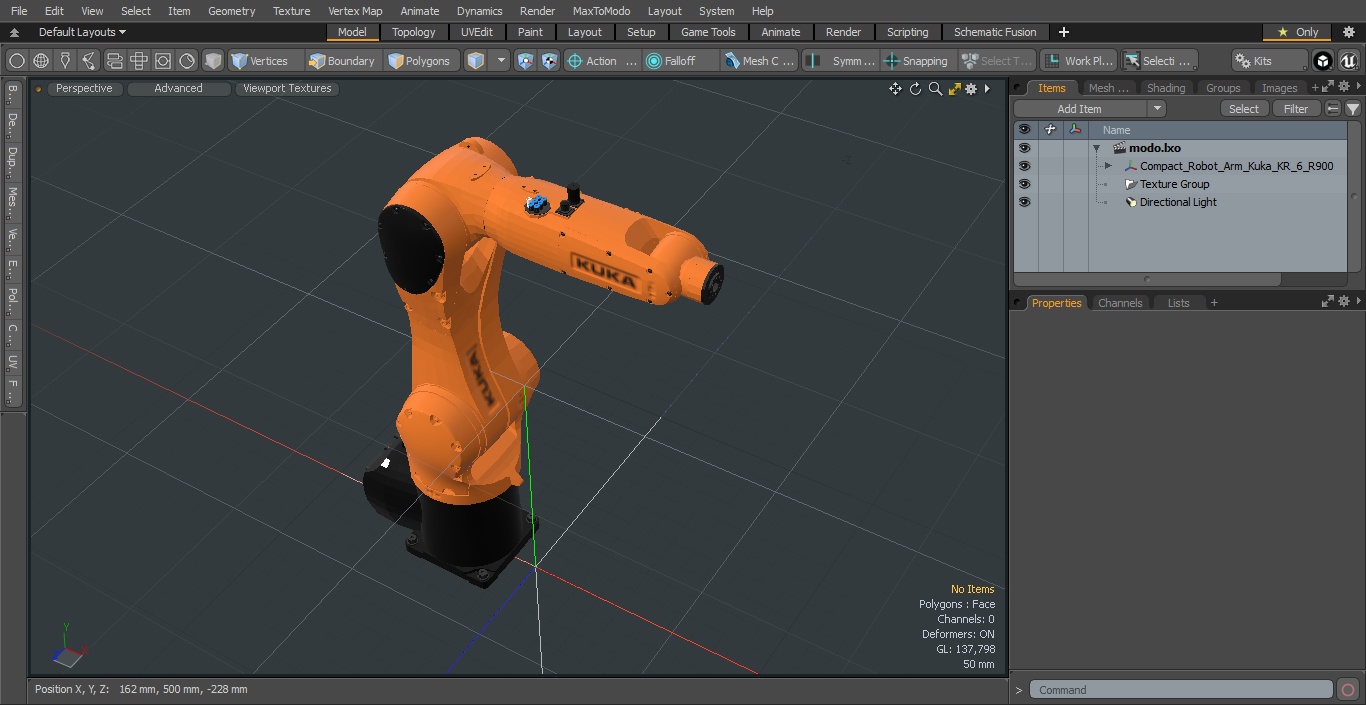Click the cross-shaped ring selection icon
This screenshot has width=1366, height=705.
pos(139,61)
